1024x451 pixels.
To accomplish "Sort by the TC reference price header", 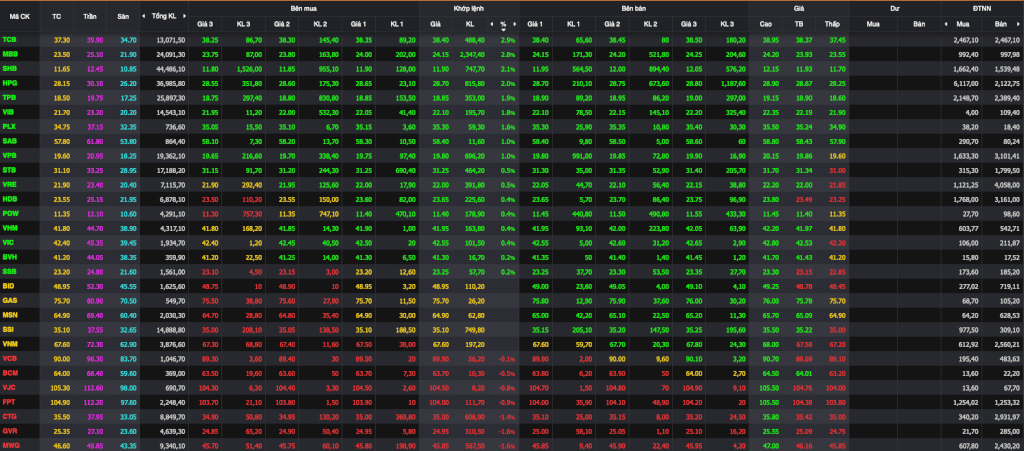I will 57,15.
